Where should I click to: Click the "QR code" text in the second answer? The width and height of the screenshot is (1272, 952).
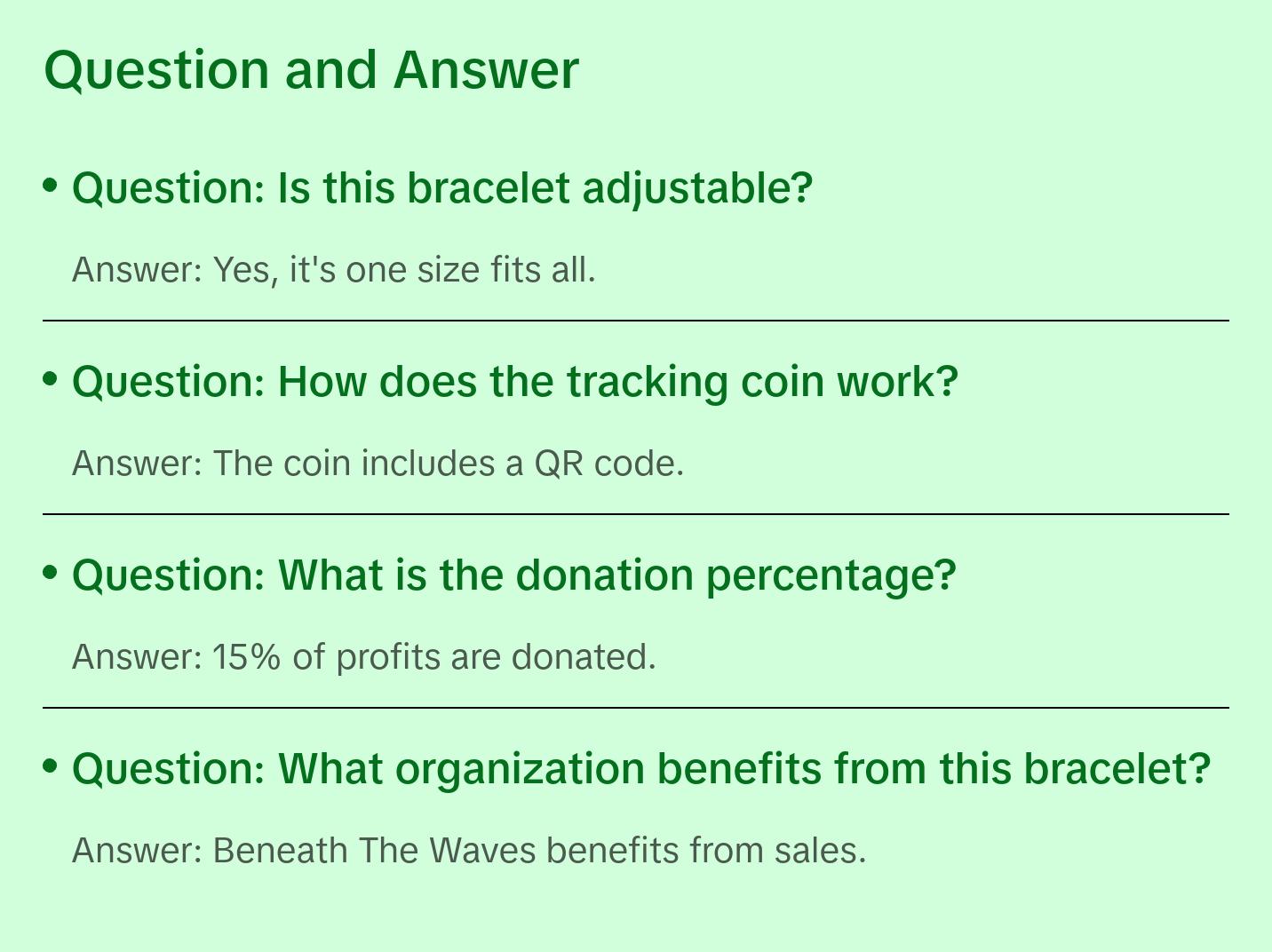[608, 464]
